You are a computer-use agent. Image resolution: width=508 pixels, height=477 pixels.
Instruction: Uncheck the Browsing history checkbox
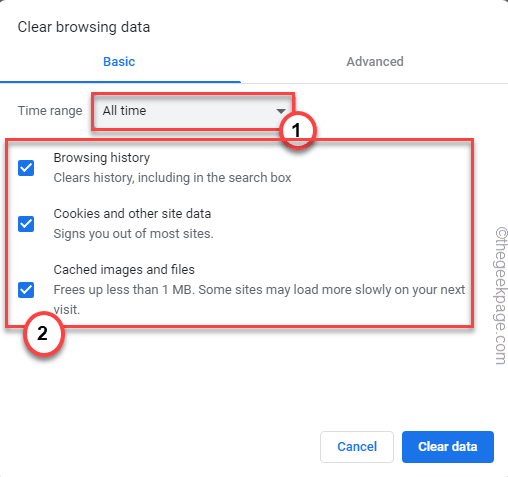26,168
